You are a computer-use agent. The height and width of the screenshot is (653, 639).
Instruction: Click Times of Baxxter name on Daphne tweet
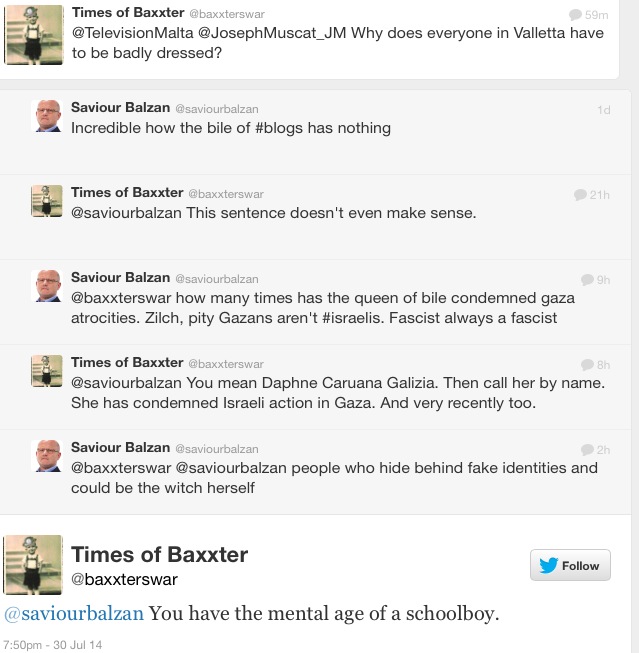(127, 362)
